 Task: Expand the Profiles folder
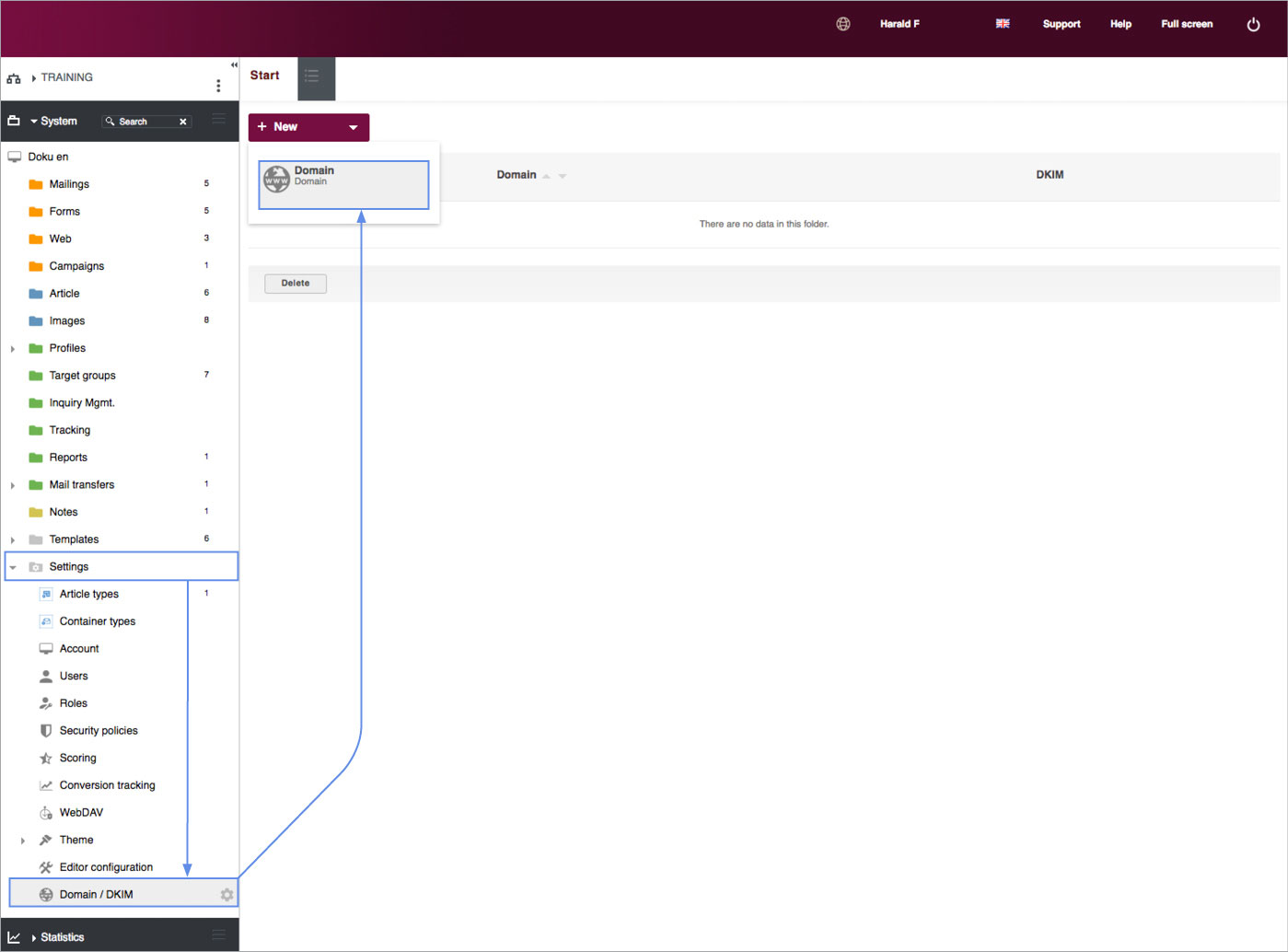pos(13,349)
